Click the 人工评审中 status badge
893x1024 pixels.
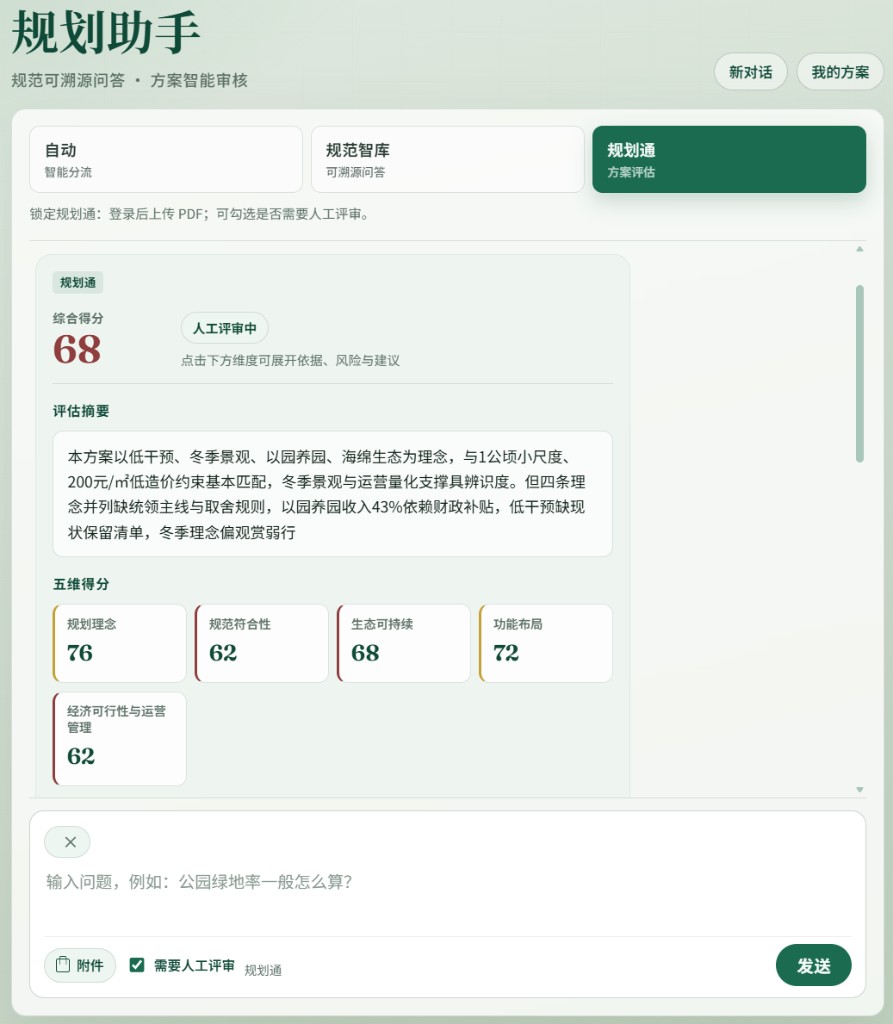[x=224, y=328]
